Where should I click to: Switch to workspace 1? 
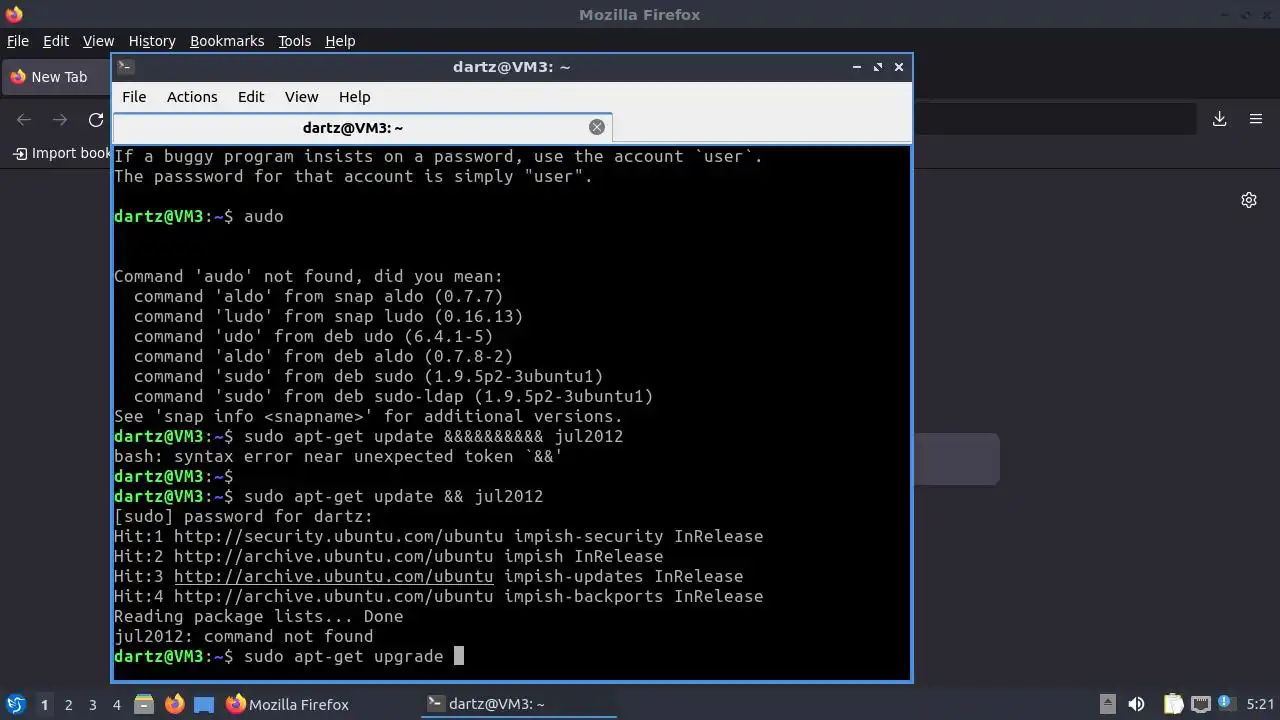[x=44, y=705]
